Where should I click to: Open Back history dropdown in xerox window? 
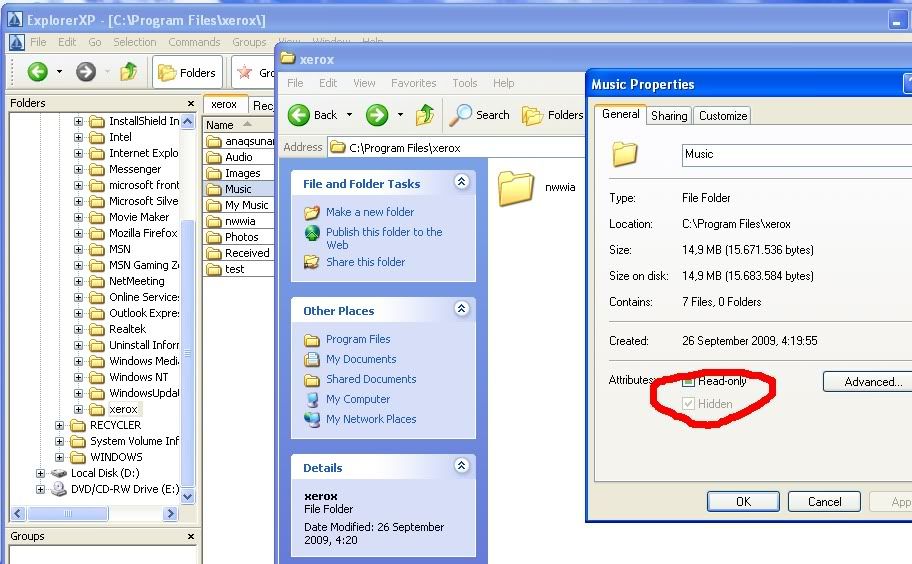pyautogui.click(x=350, y=115)
